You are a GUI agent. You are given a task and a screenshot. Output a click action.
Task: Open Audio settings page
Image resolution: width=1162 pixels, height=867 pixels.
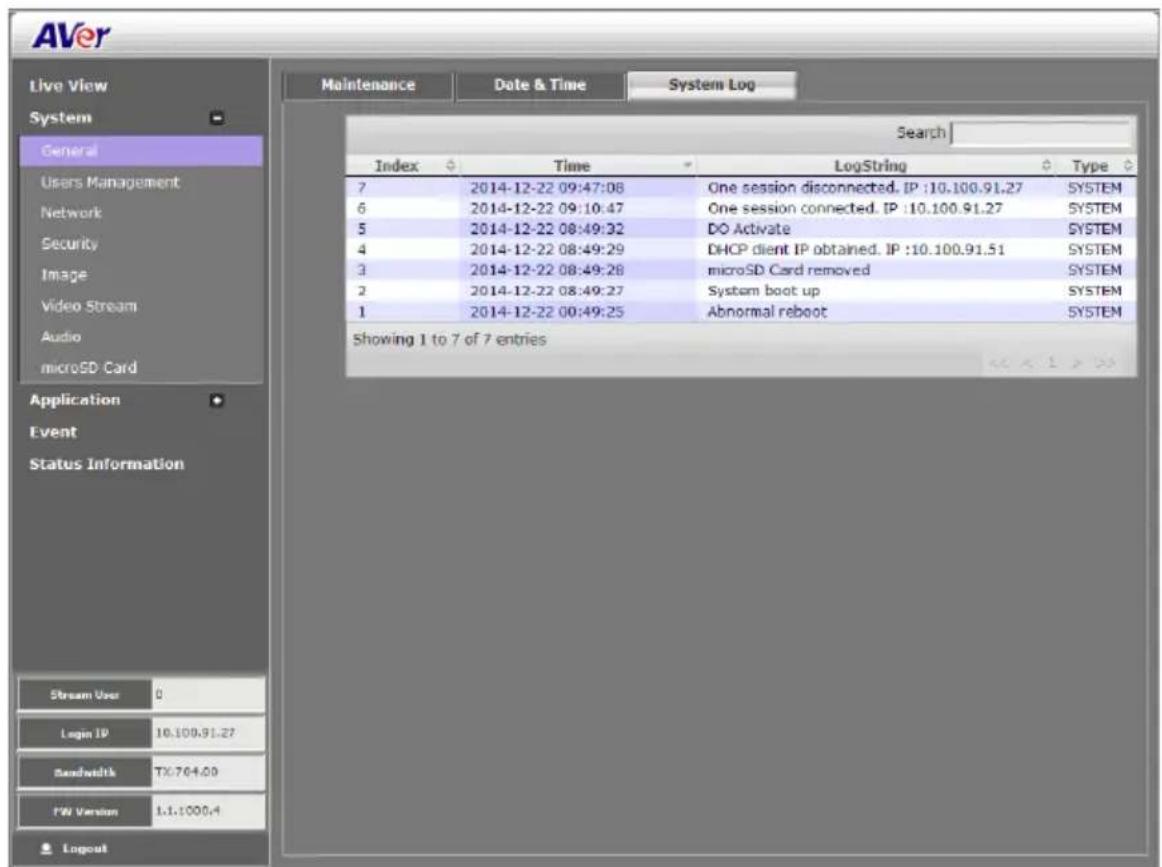(61, 336)
